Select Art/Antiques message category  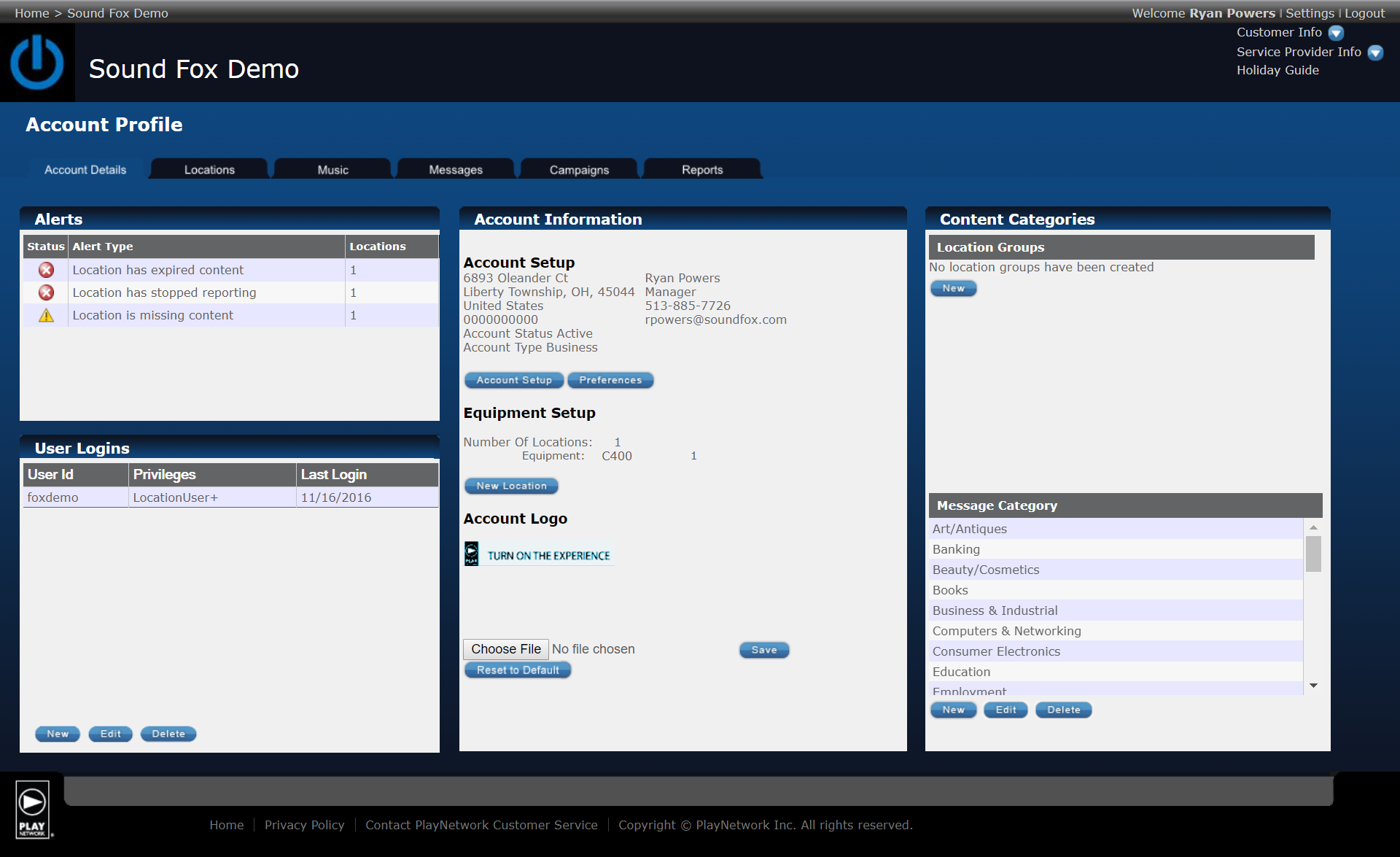coord(1116,529)
